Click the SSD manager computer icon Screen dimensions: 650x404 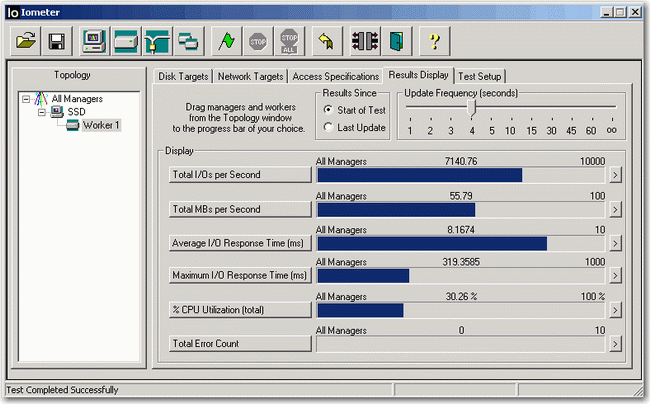[57, 111]
